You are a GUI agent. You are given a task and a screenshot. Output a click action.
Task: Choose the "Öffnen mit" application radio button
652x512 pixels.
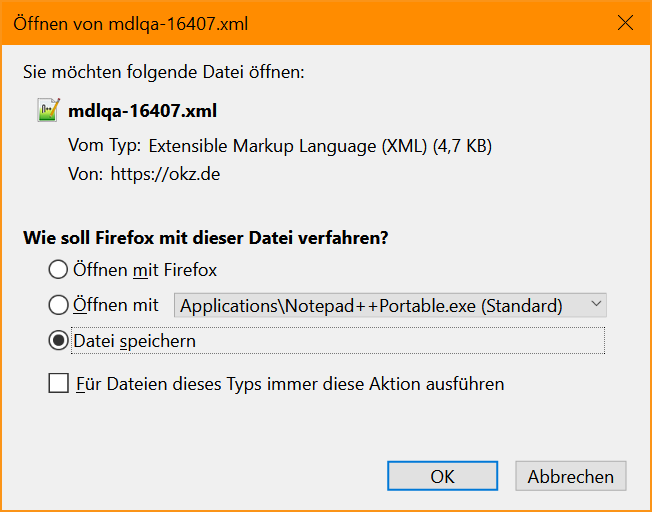coord(58,305)
